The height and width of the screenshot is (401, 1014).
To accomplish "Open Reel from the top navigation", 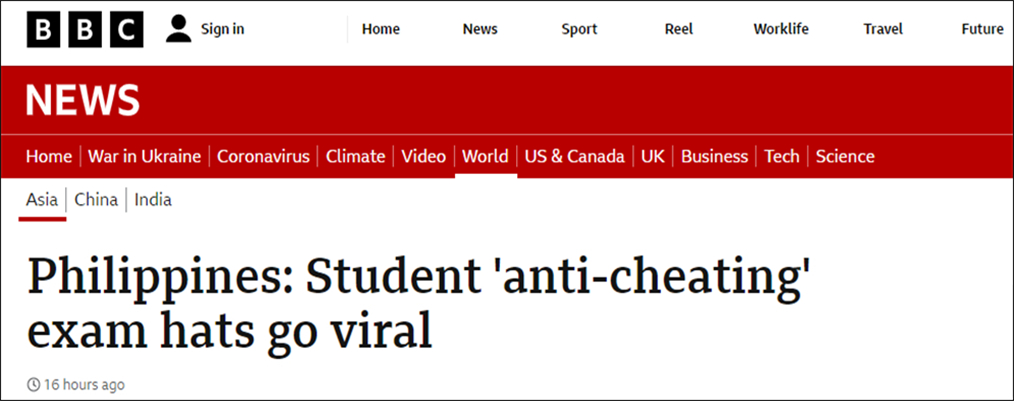I will point(678,29).
